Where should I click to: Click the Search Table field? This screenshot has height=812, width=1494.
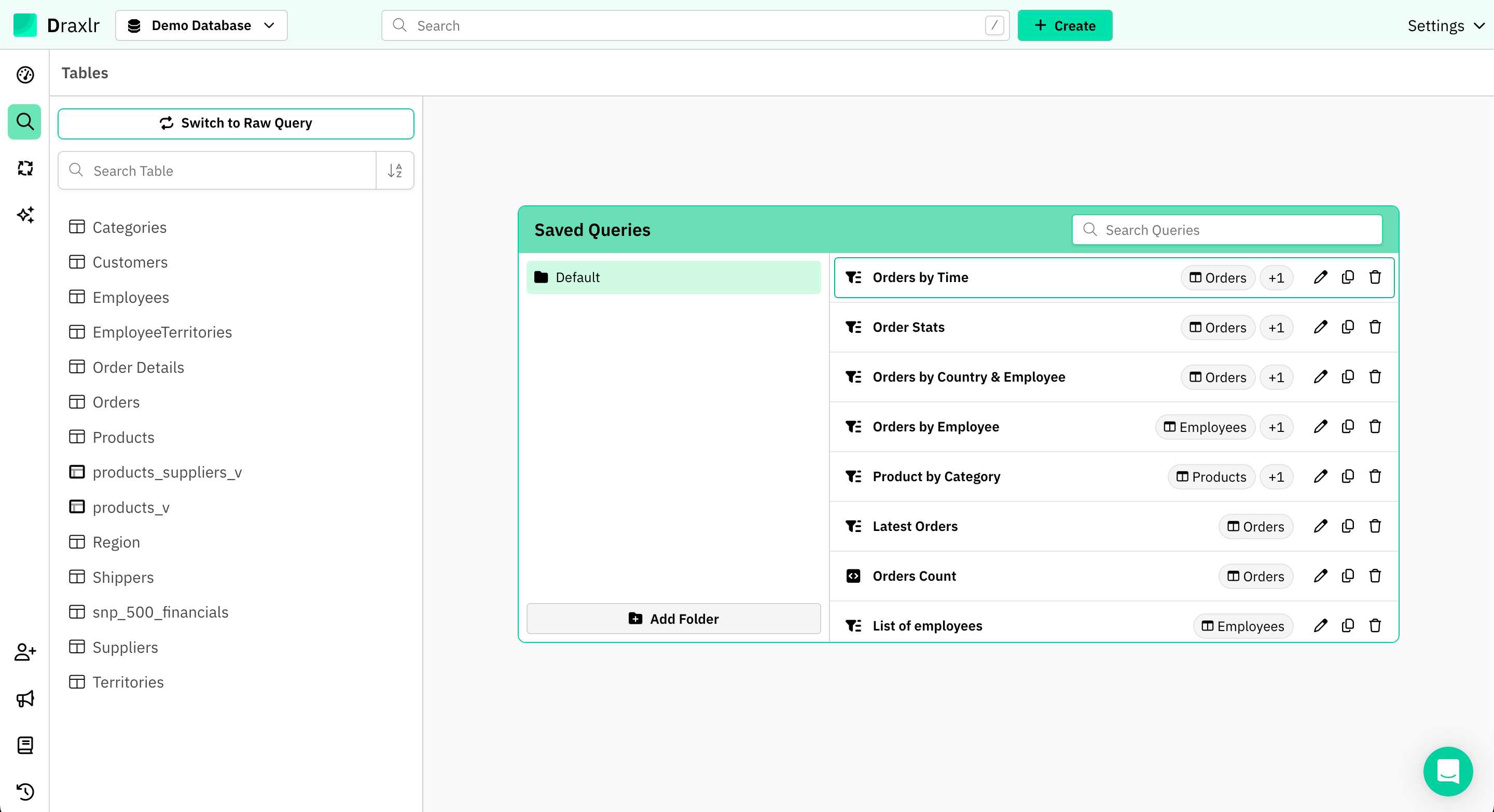click(x=217, y=171)
